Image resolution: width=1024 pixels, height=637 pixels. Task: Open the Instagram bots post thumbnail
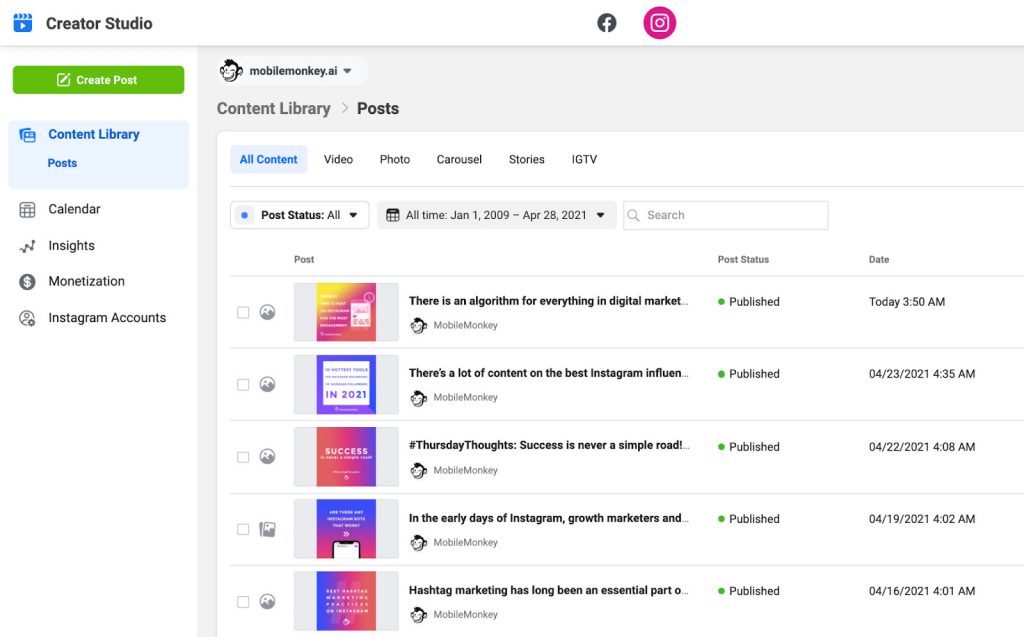[346, 529]
